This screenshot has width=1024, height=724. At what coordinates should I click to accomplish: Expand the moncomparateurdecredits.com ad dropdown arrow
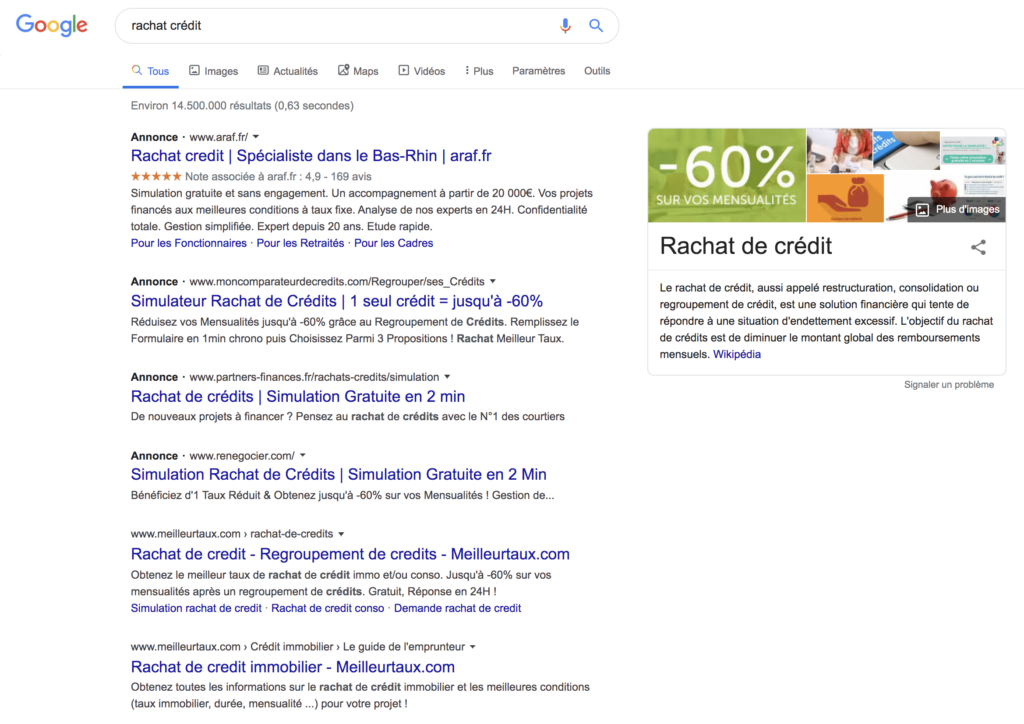pyautogui.click(x=493, y=281)
